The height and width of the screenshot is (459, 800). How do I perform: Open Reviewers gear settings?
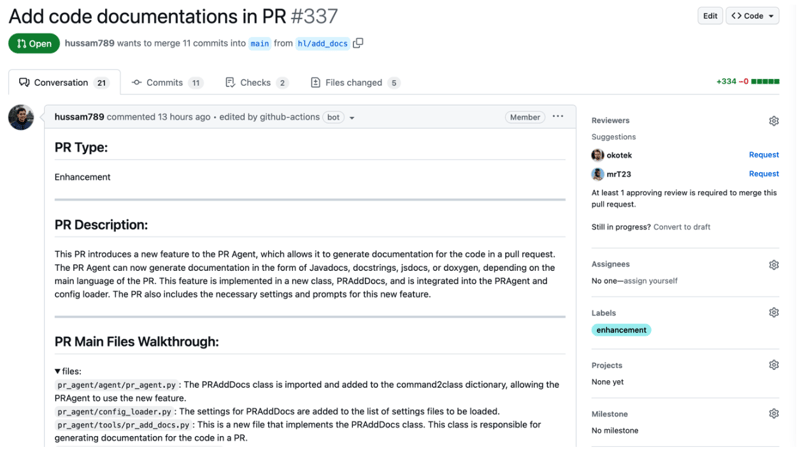tap(773, 121)
